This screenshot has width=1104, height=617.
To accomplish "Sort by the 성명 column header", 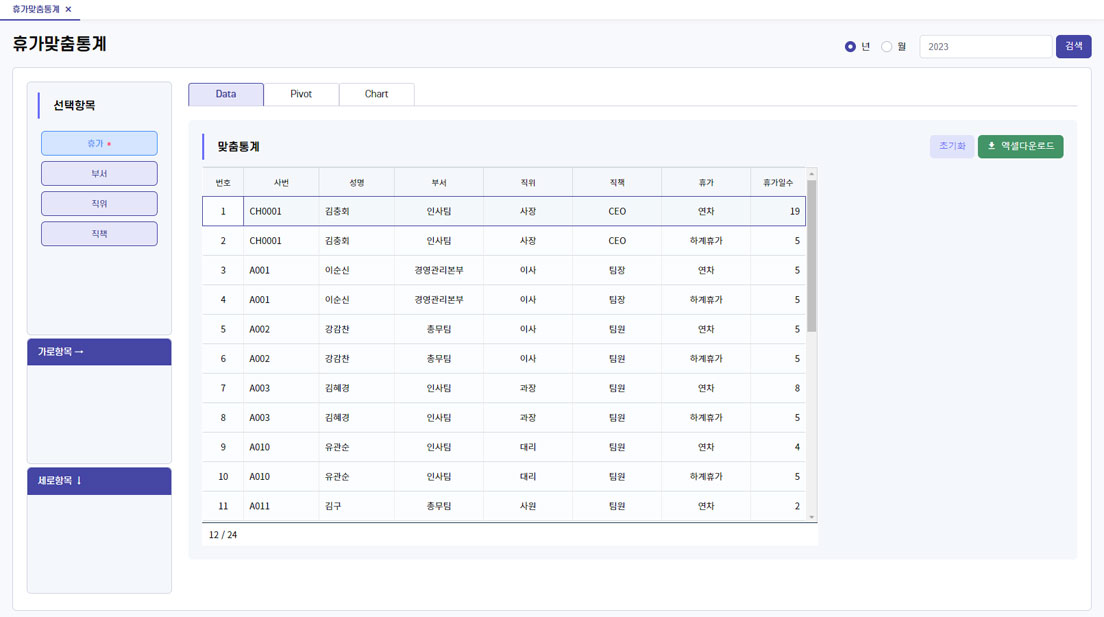I will pyautogui.click(x=357, y=182).
